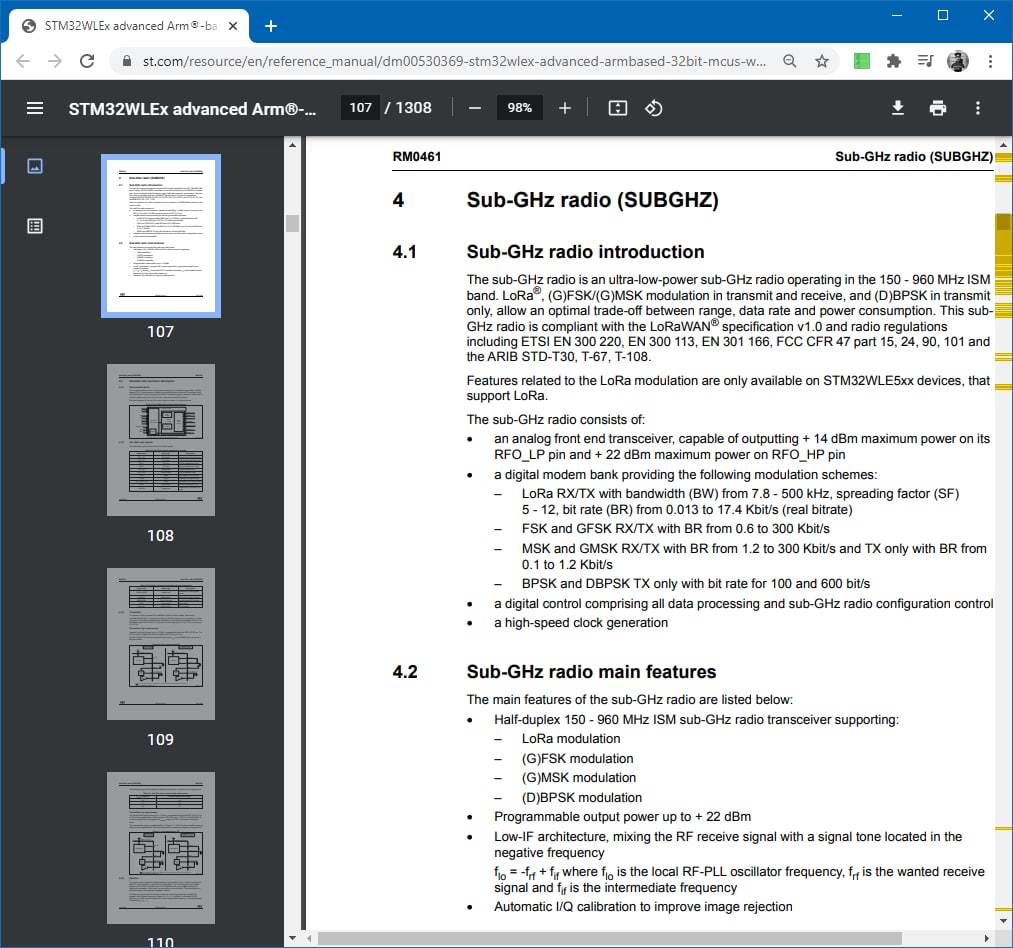Click "Programmable output power up to + 22 dBm"

(622, 817)
